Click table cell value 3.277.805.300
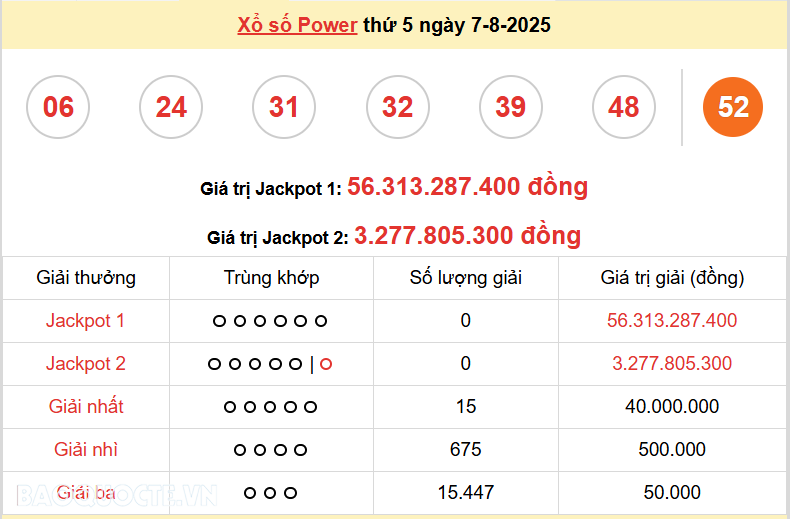This screenshot has width=790, height=519. 672,363
